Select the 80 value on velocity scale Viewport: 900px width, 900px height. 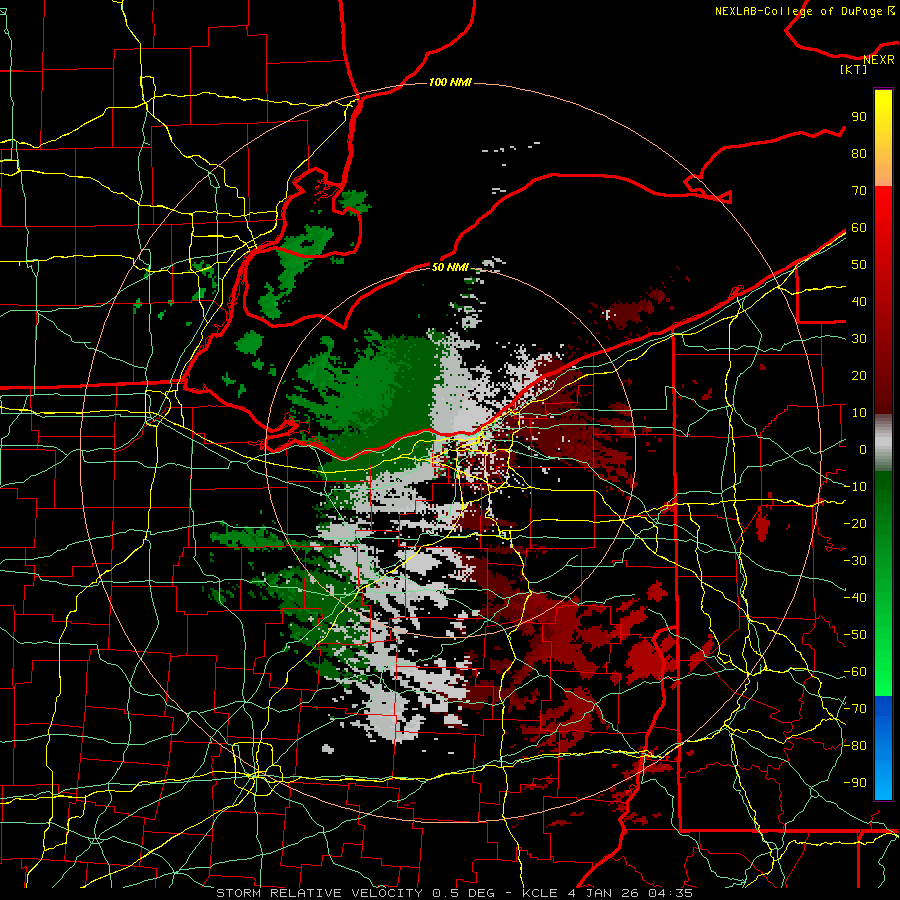pos(859,153)
